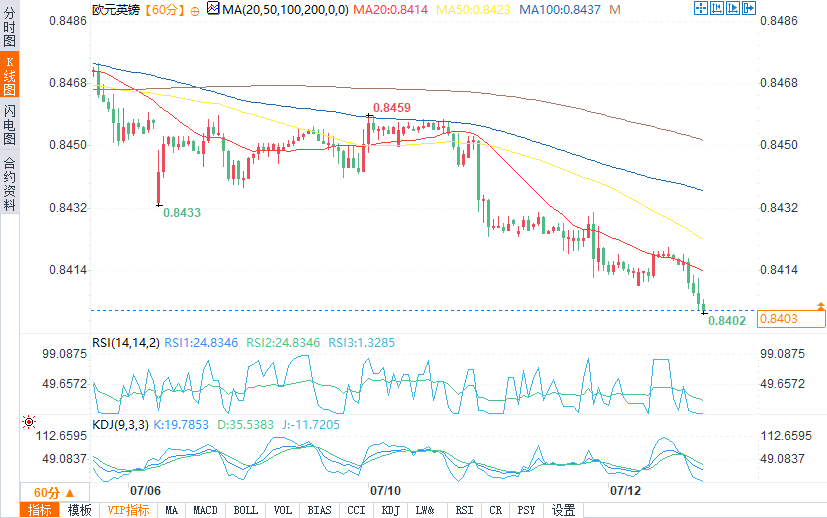Click the 07/06 date label

[145, 491]
